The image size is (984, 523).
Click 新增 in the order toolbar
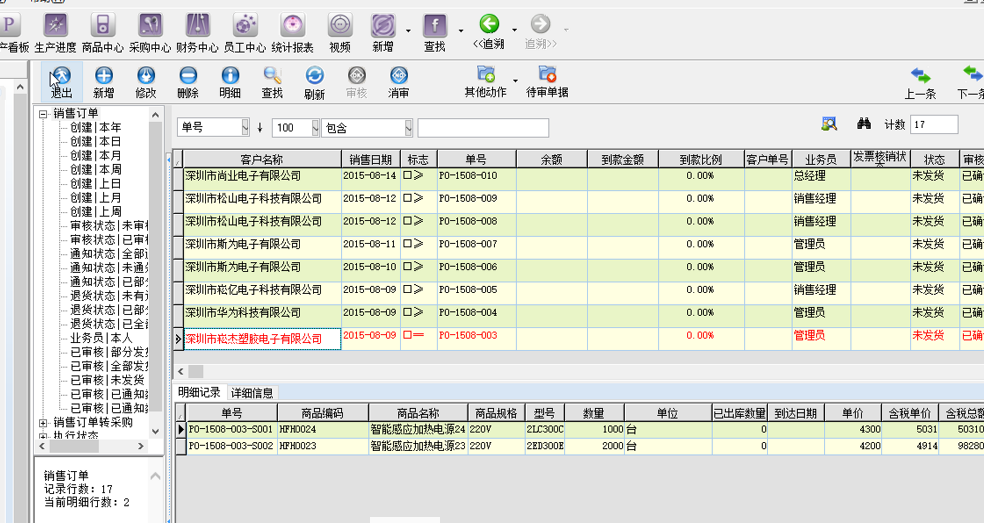click(x=104, y=83)
